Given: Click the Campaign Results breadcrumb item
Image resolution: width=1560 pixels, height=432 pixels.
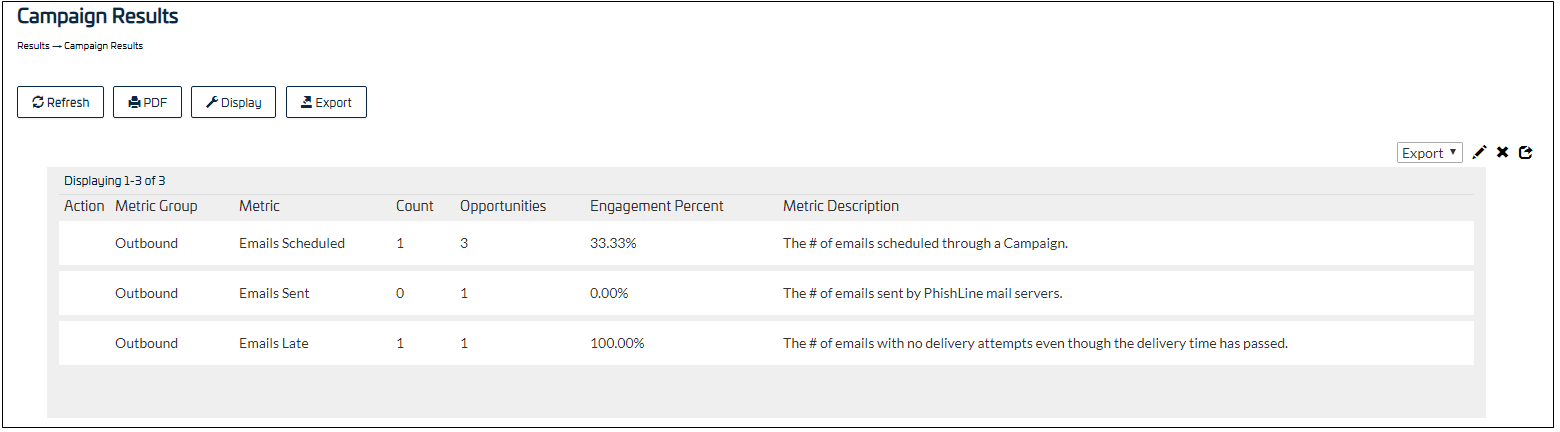Looking at the screenshot, I should [x=104, y=46].
